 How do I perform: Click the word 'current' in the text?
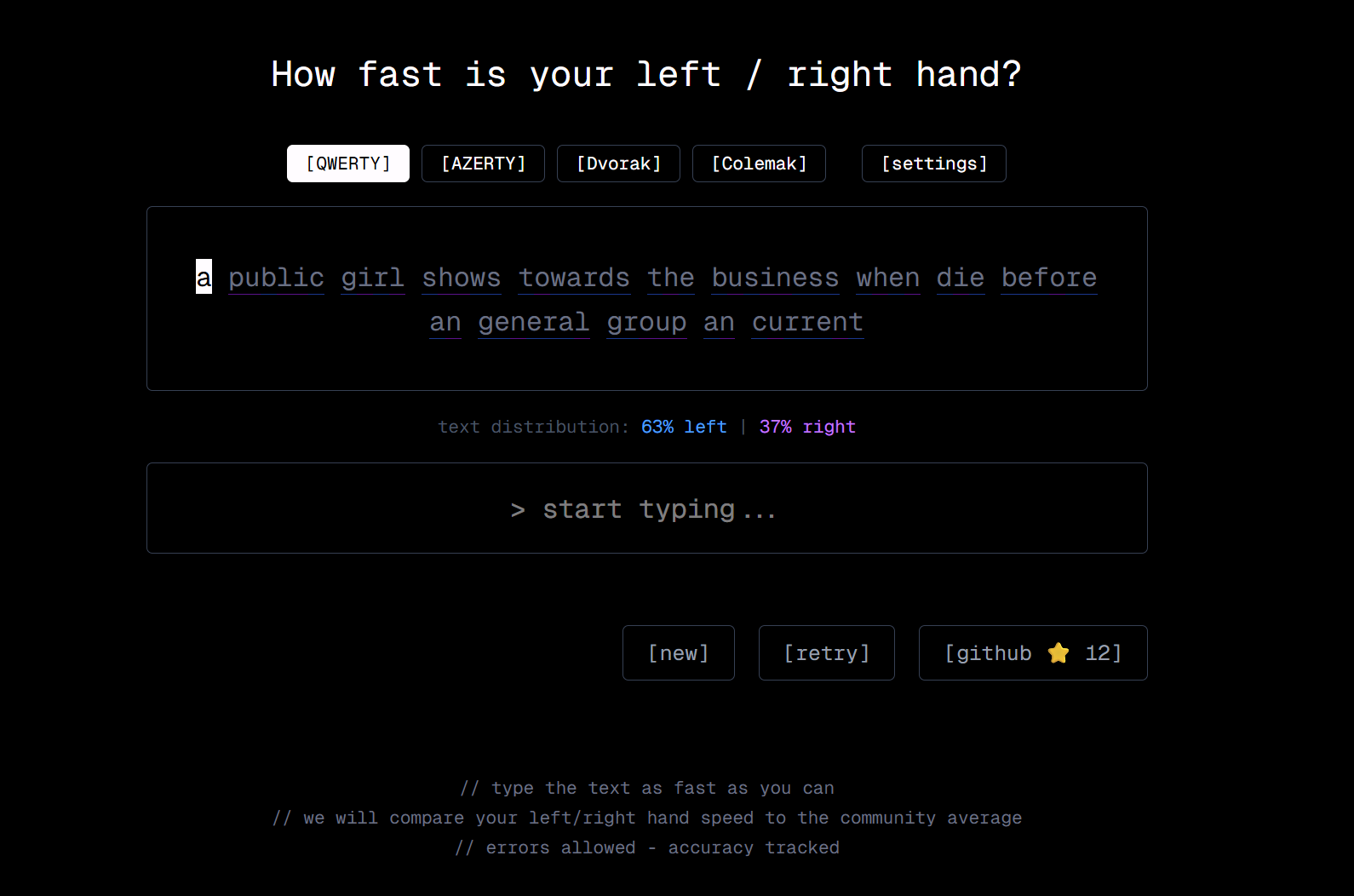coord(807,322)
